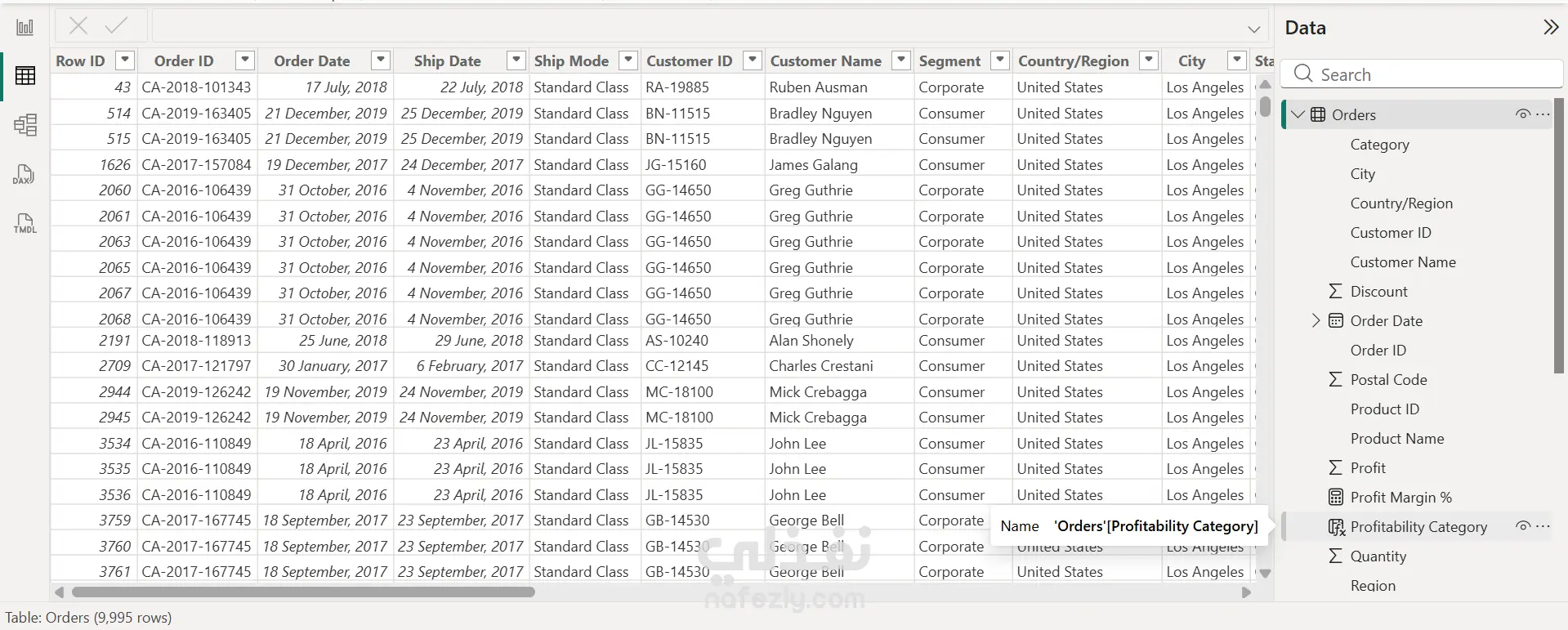Open the Ship Date column filter dropdown
Viewport: 1568px width, 630px height.
pos(516,60)
